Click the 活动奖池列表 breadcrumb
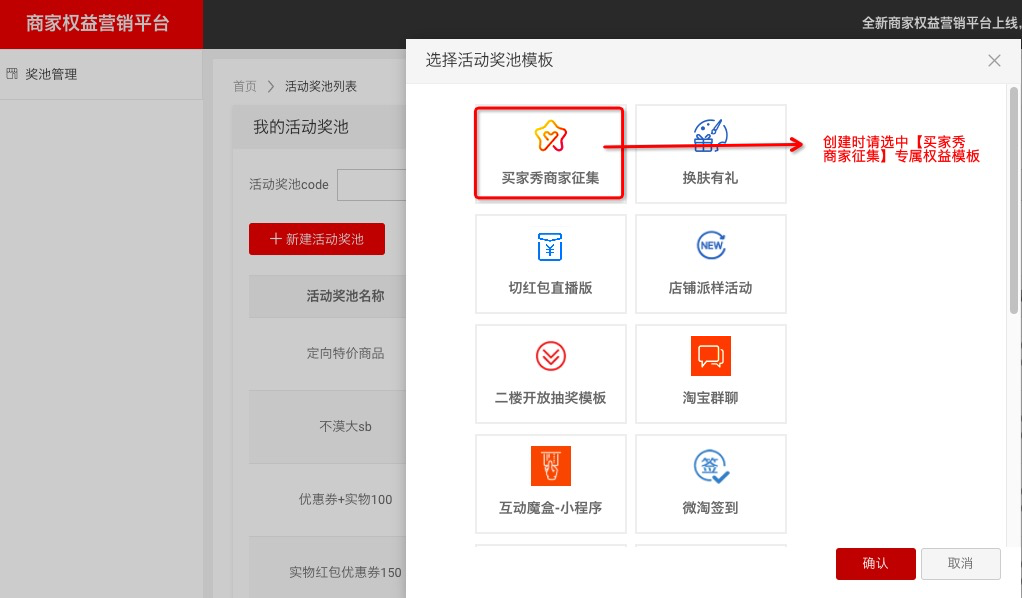1022x598 pixels. click(321, 86)
